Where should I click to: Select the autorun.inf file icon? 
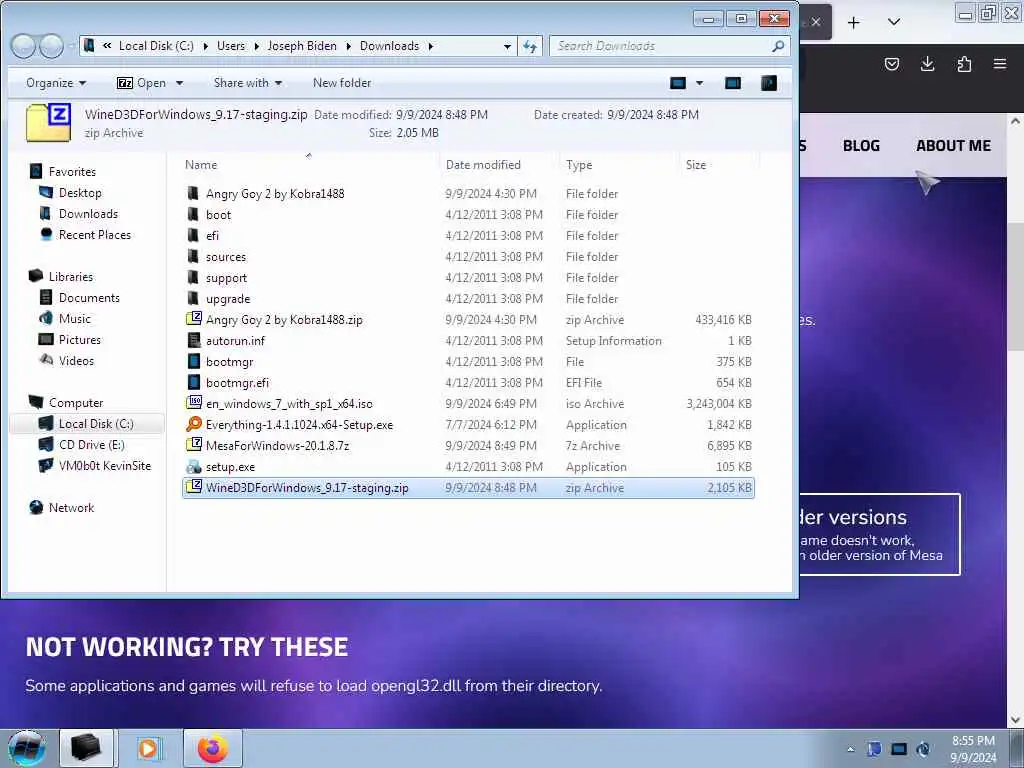click(194, 340)
